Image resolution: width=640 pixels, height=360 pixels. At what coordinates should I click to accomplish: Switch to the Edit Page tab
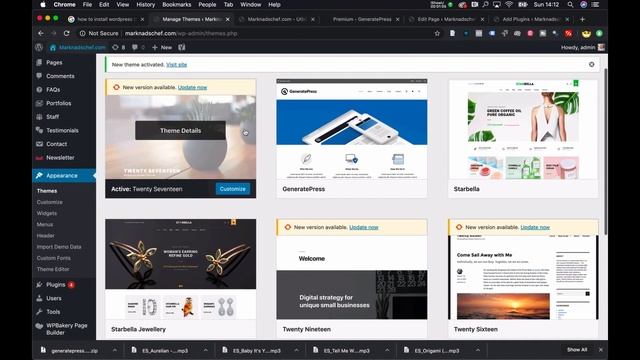point(446,19)
